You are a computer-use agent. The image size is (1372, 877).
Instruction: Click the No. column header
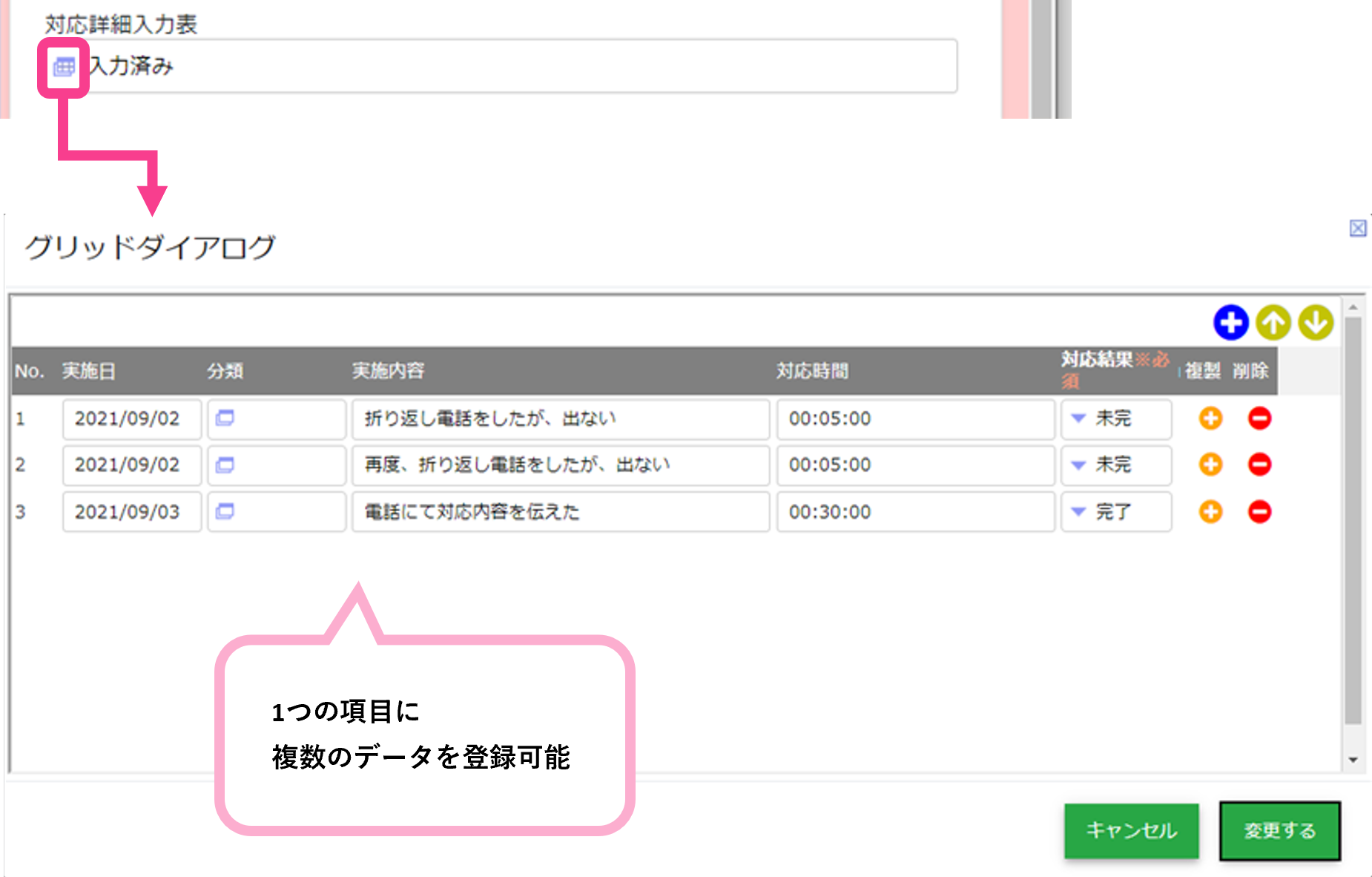(30, 371)
